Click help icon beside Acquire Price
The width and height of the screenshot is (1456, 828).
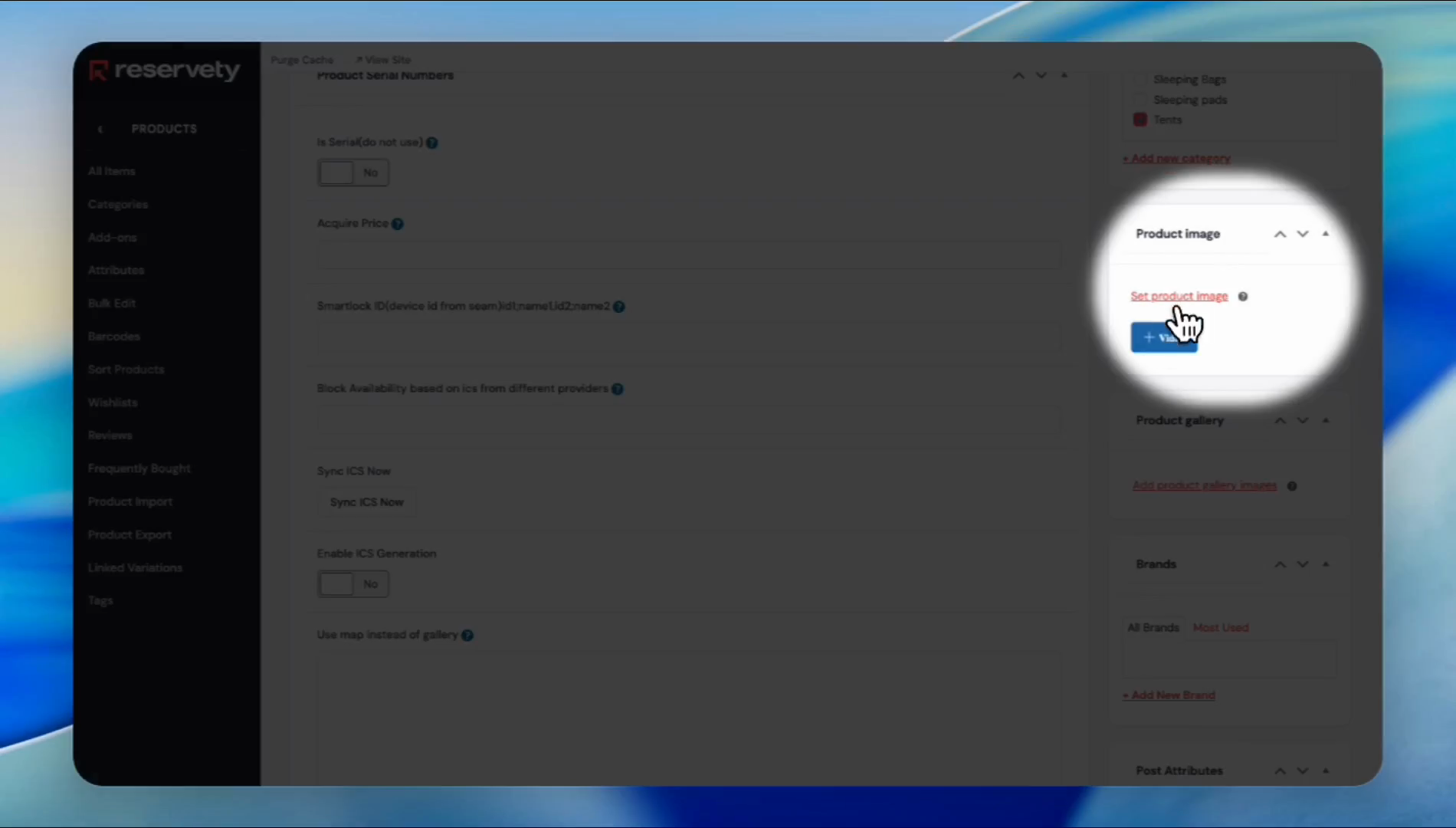398,224
